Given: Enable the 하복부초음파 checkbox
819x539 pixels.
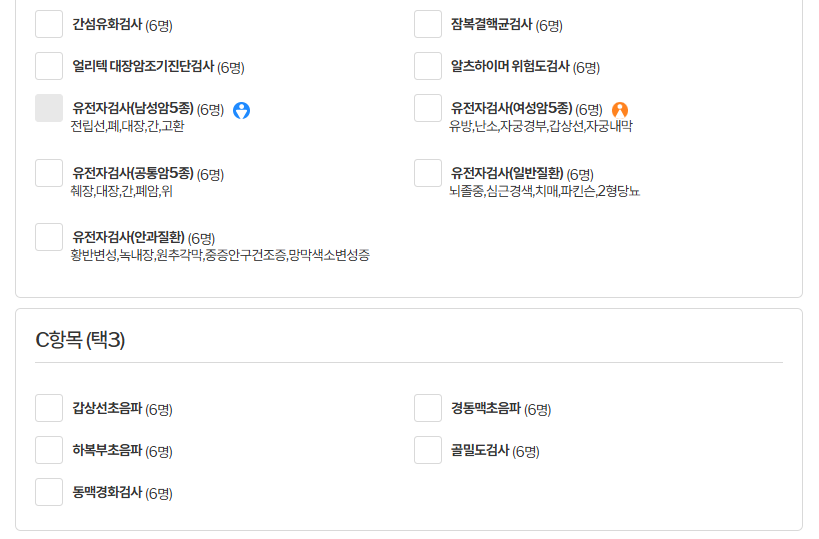Looking at the screenshot, I should (x=49, y=450).
